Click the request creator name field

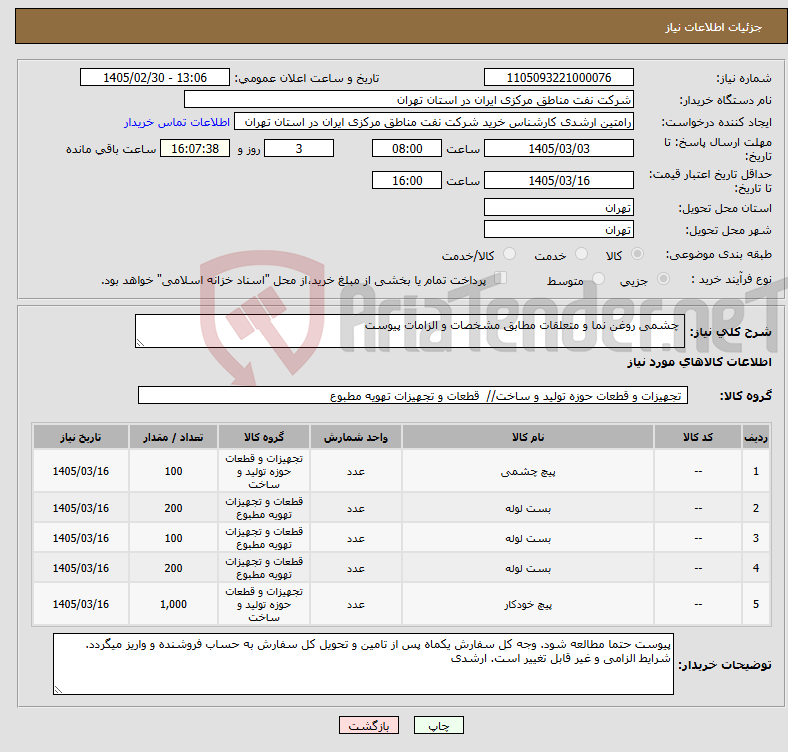pyautogui.click(x=434, y=122)
